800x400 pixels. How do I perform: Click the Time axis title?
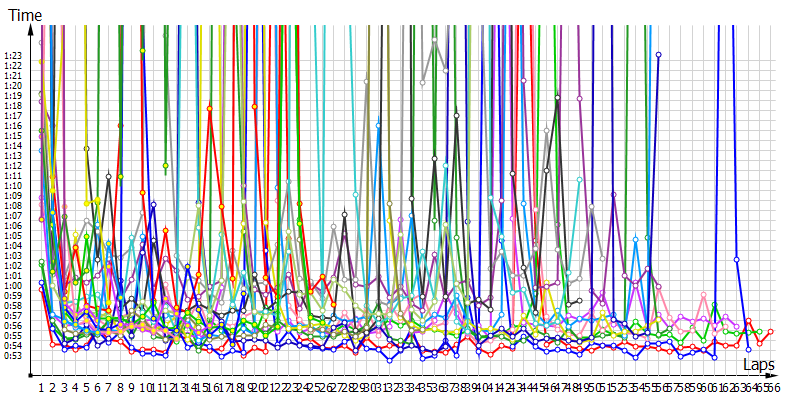[x=25, y=16]
